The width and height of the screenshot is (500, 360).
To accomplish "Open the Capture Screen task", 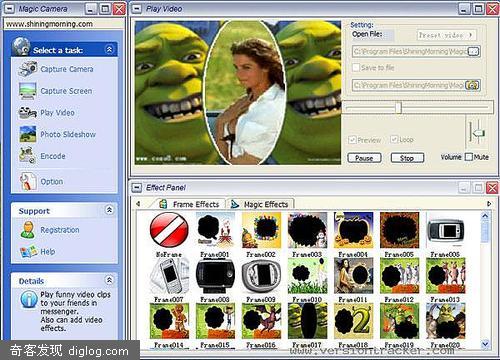I will [x=55, y=91].
